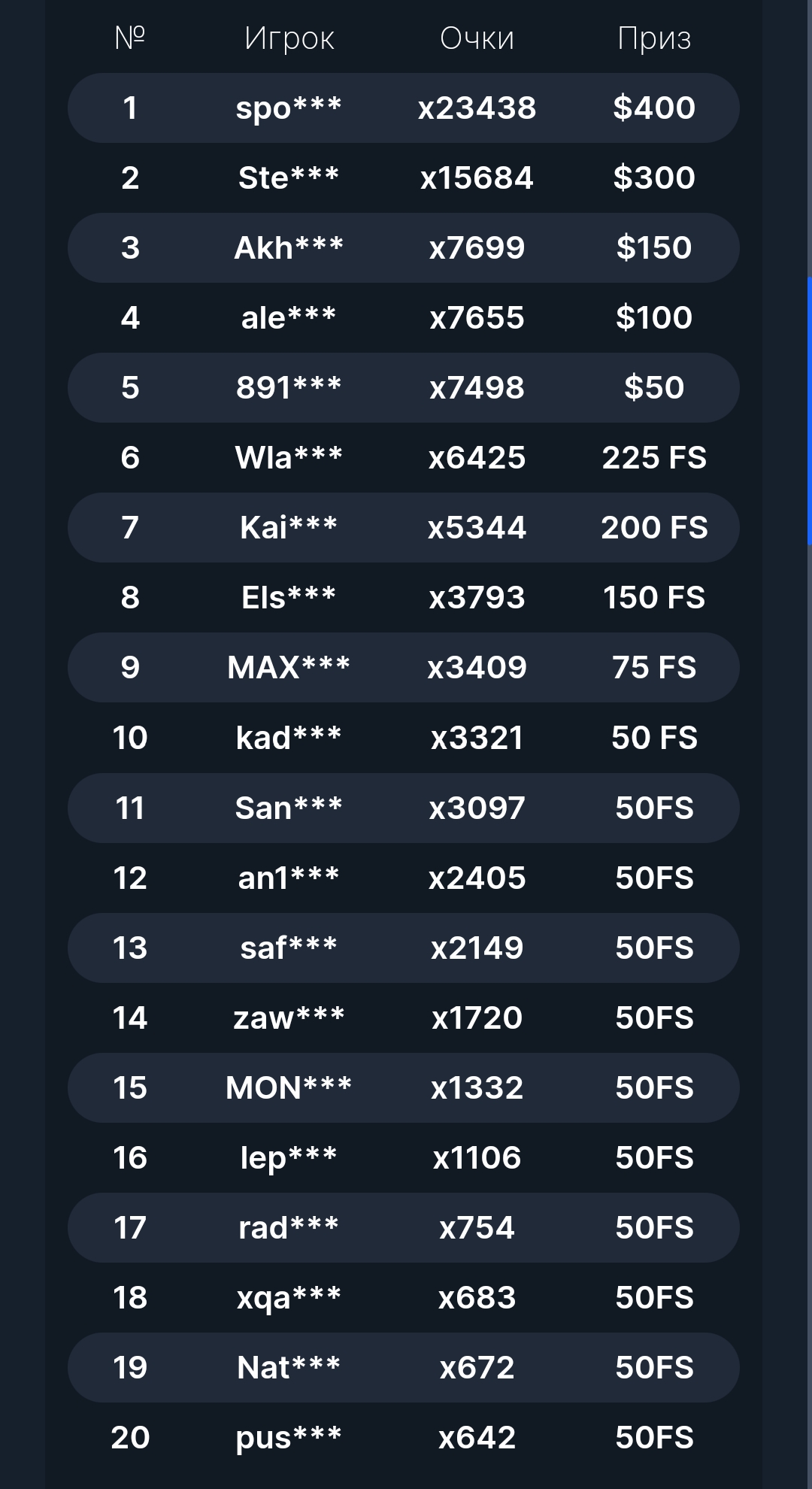
Task: Select the MON*** player name
Action: [x=289, y=1088]
